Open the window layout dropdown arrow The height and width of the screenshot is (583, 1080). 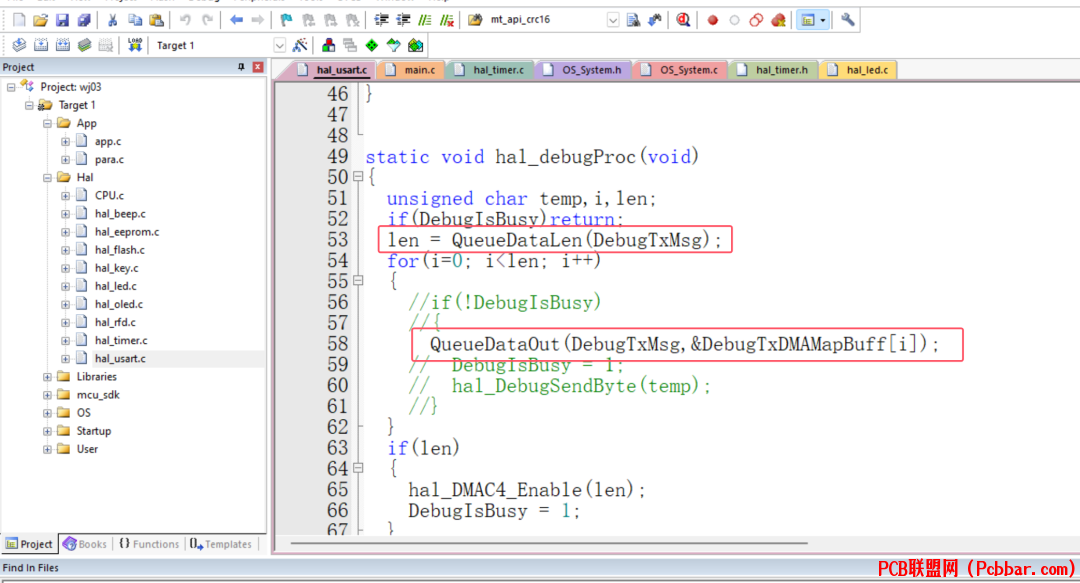822,20
